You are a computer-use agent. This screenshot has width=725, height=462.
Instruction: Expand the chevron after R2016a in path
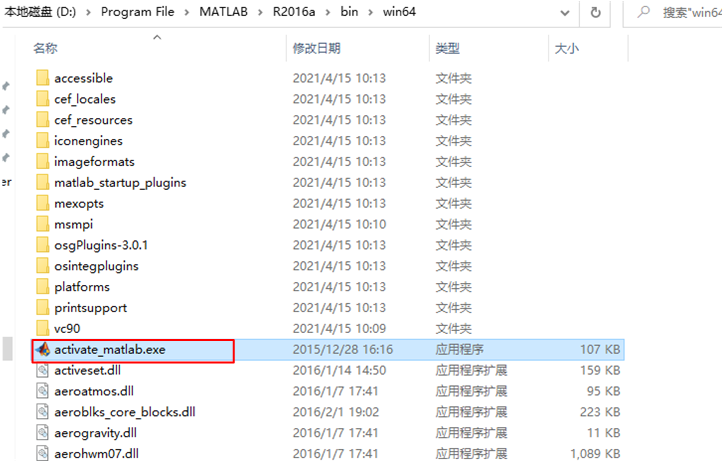327,12
